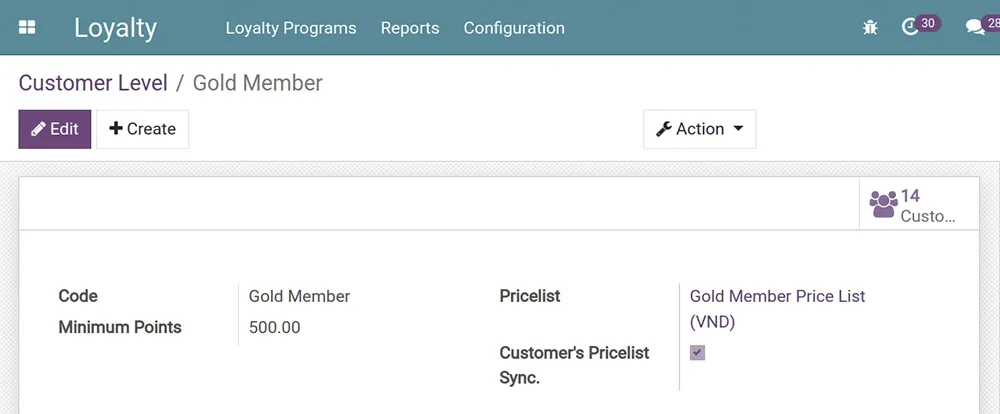The width and height of the screenshot is (1000, 414).
Task: Open the conversations chat bubble icon
Action: click(x=974, y=28)
